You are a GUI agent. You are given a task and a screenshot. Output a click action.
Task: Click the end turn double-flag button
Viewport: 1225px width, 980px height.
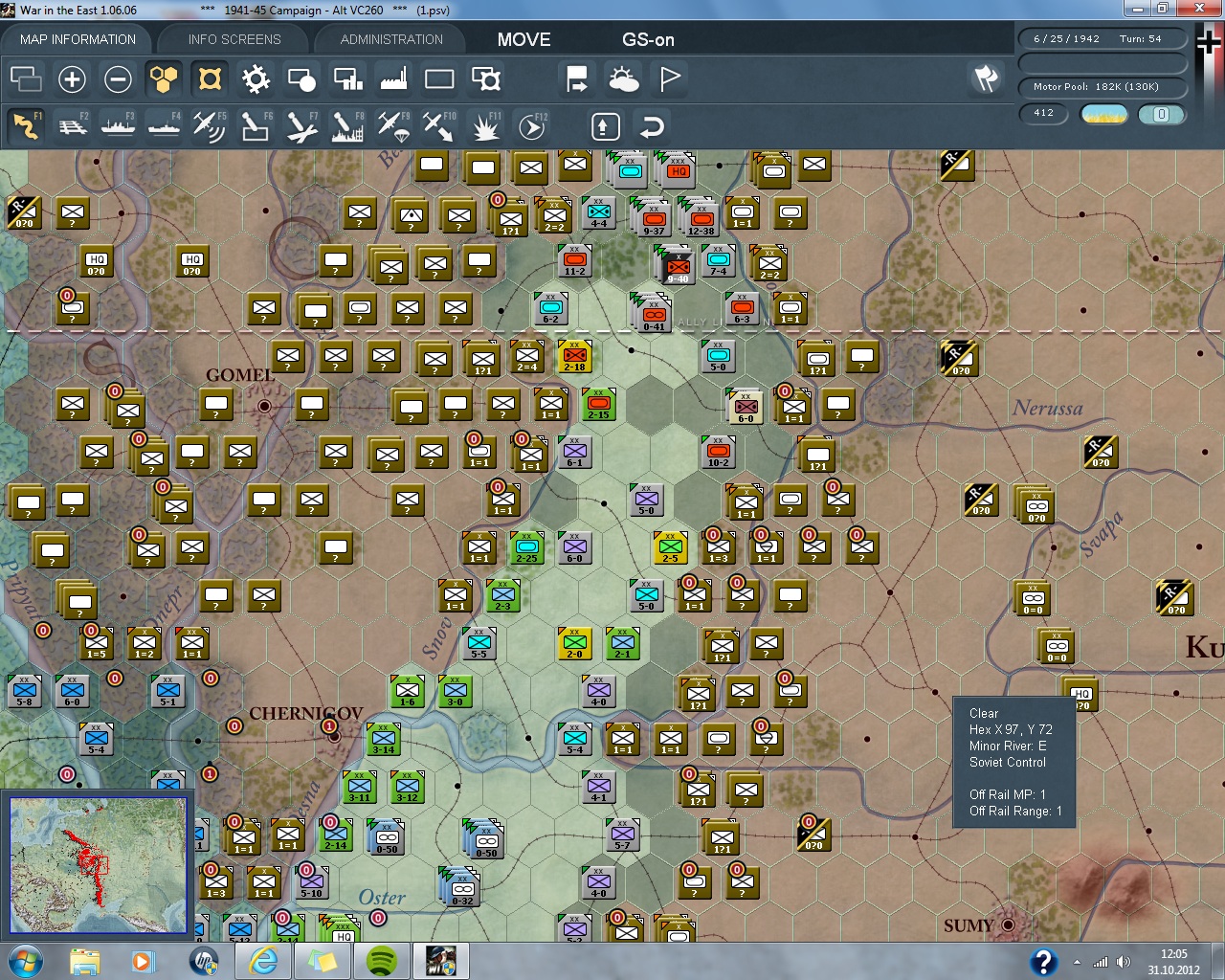[986, 79]
